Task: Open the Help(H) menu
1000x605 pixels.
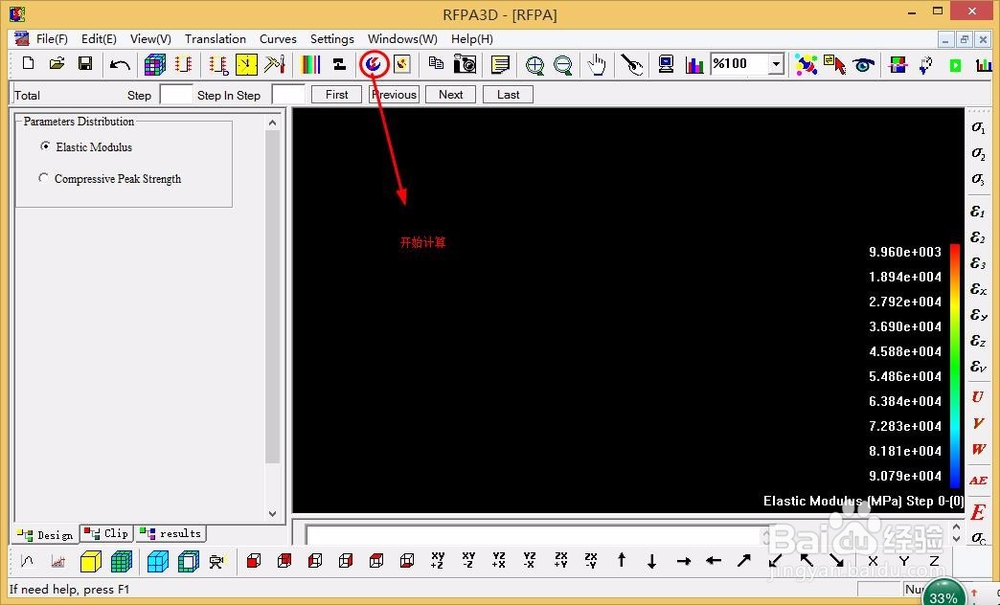Action: point(472,39)
